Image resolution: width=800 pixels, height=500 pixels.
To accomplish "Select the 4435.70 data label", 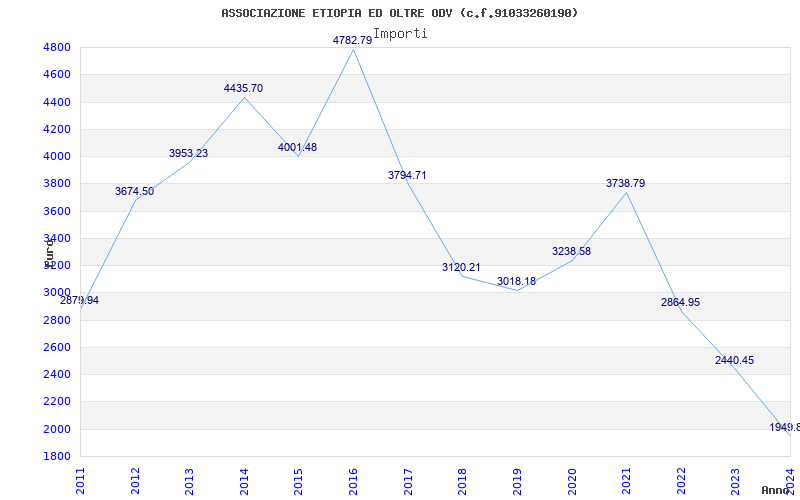I will [243, 88].
